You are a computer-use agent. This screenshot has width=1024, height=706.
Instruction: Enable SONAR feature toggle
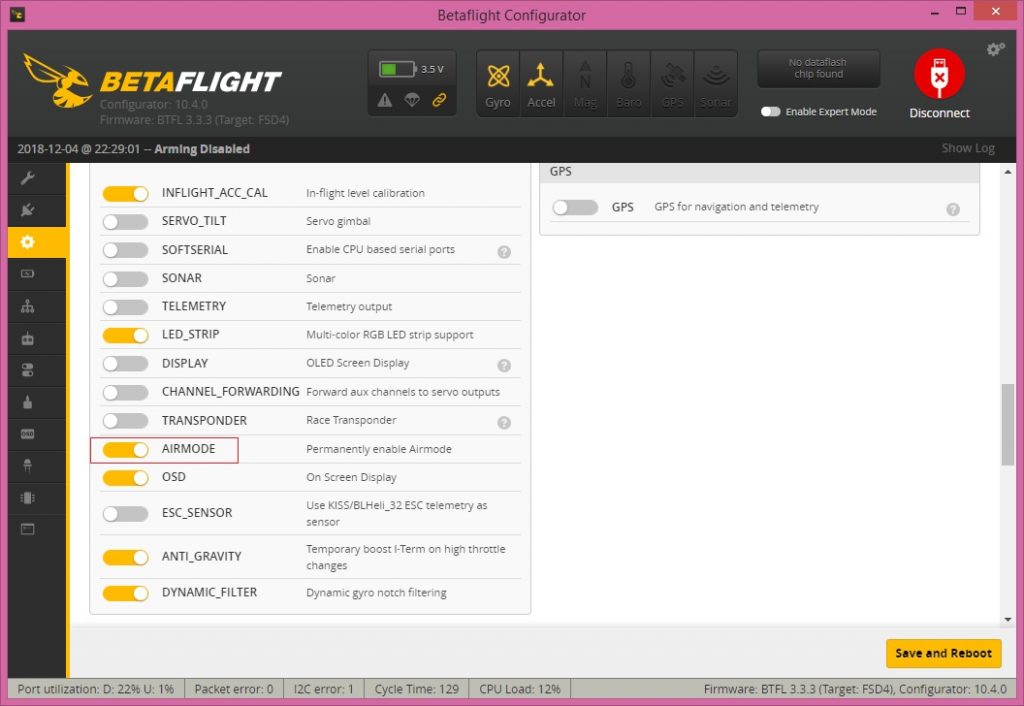tap(125, 279)
